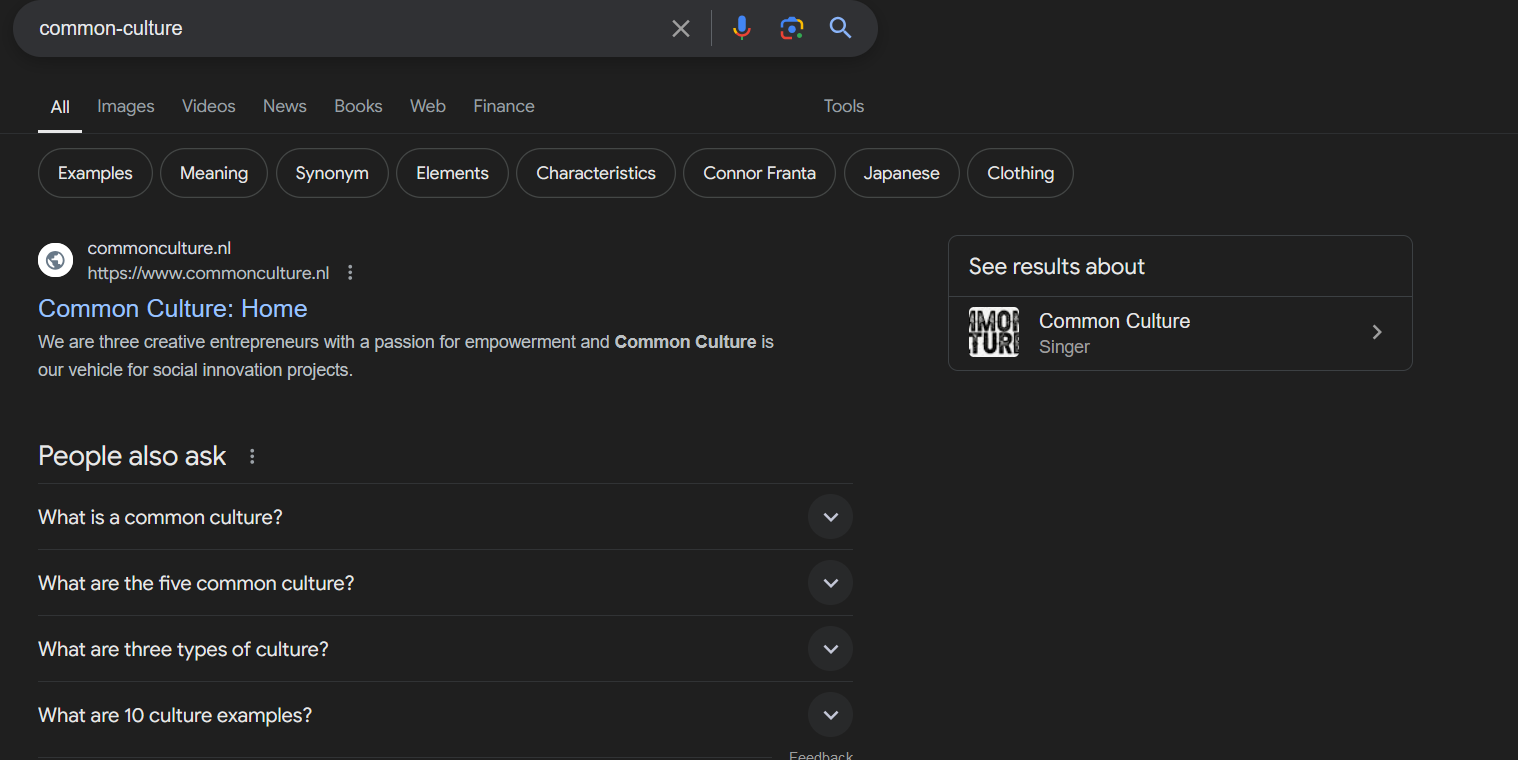Select the Clothing filter chip

point(1020,173)
